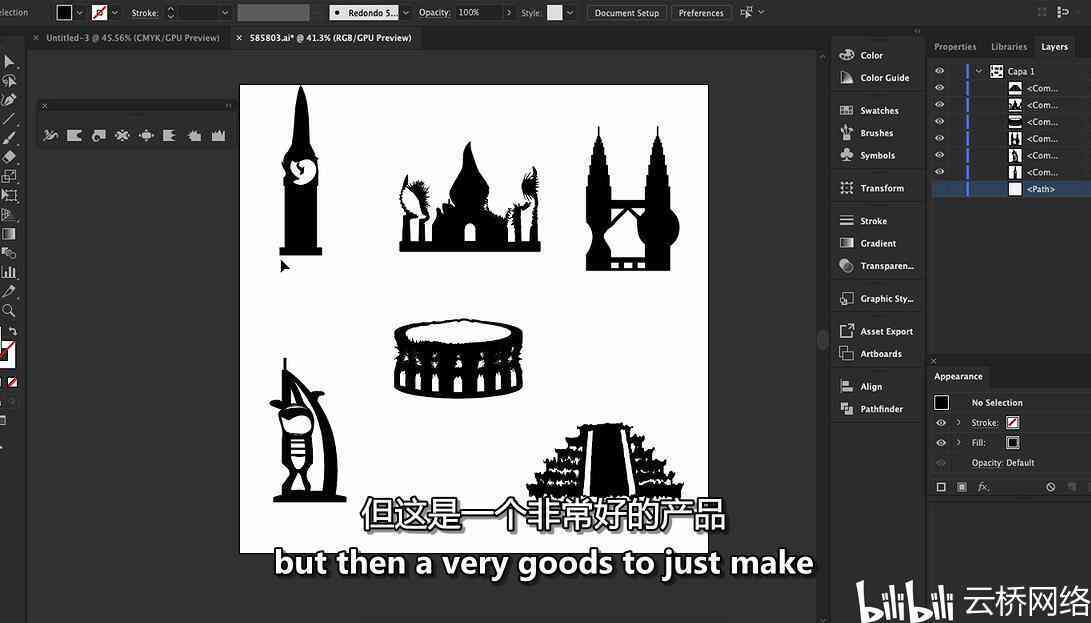This screenshot has height=623, width=1091.
Task: Click the fx add effect icon
Action: point(983,487)
